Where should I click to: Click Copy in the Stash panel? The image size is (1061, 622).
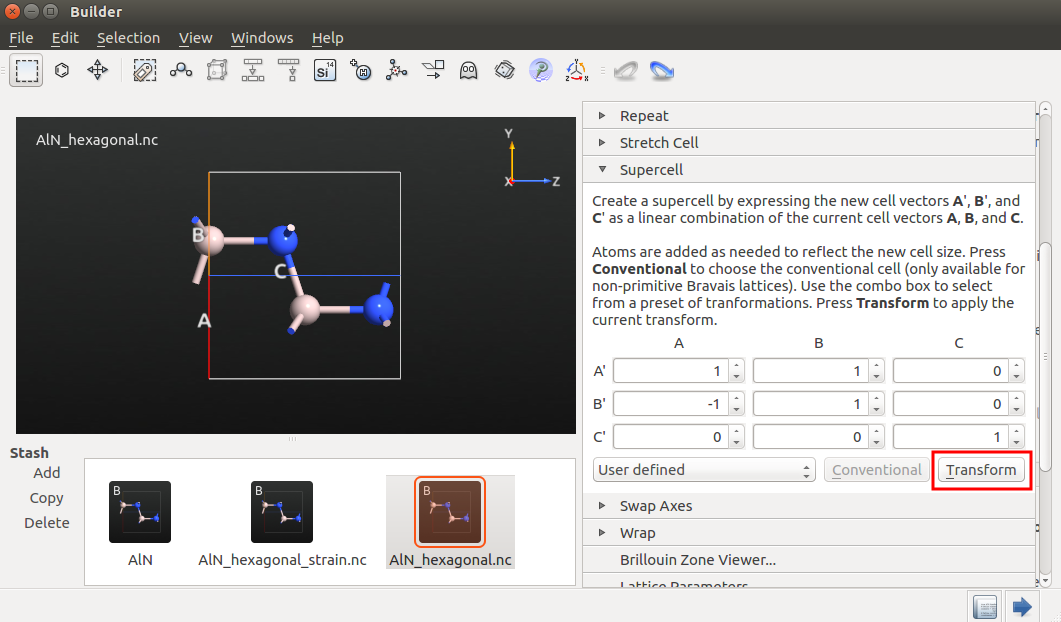[x=47, y=497]
